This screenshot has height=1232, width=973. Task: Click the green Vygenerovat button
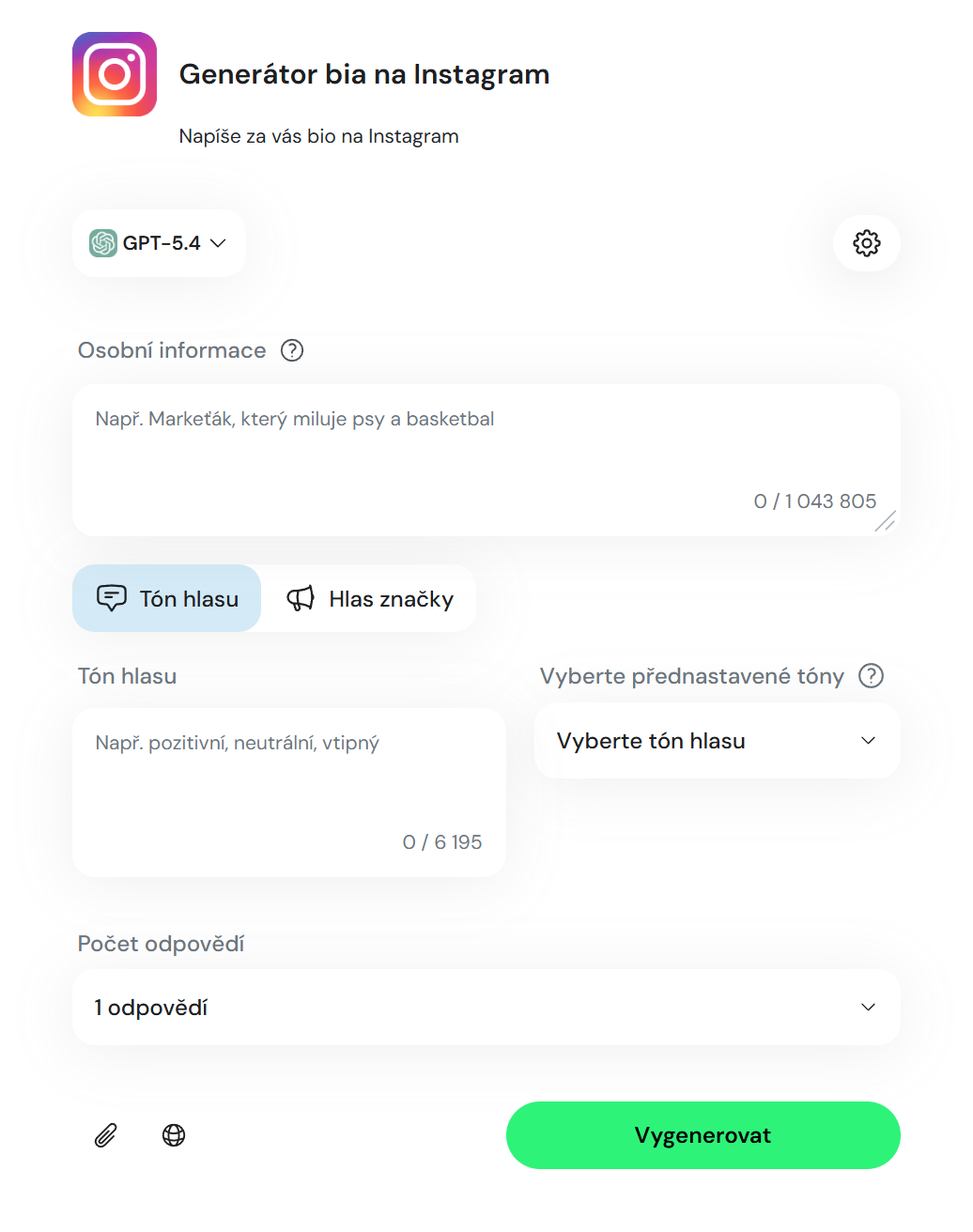click(703, 1135)
